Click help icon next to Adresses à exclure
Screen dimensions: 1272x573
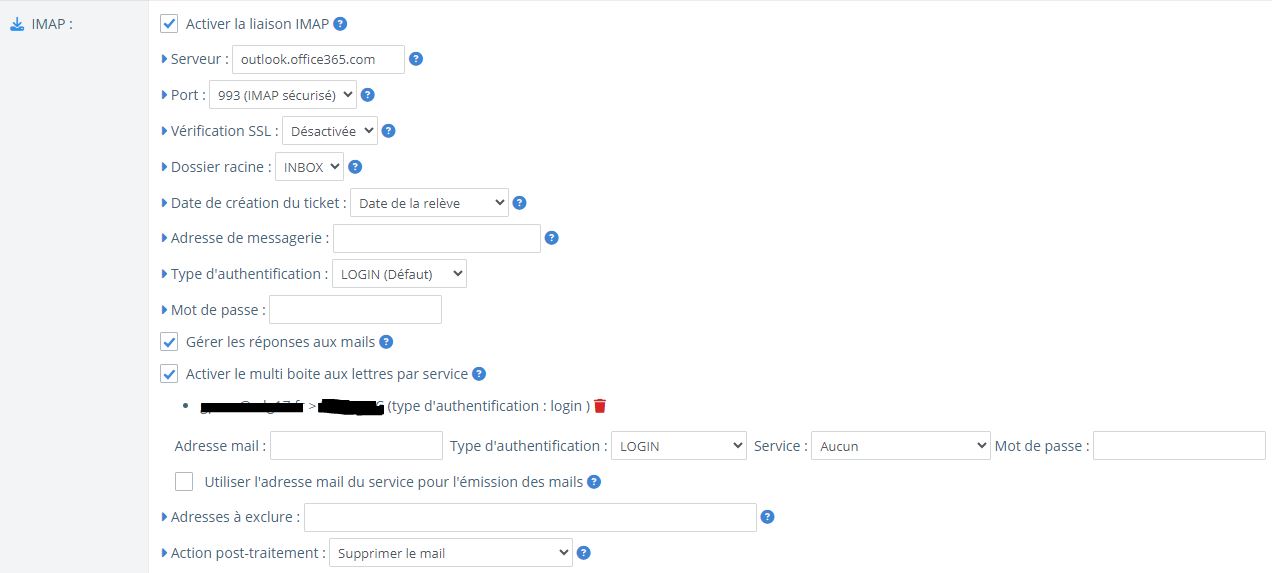pos(767,517)
